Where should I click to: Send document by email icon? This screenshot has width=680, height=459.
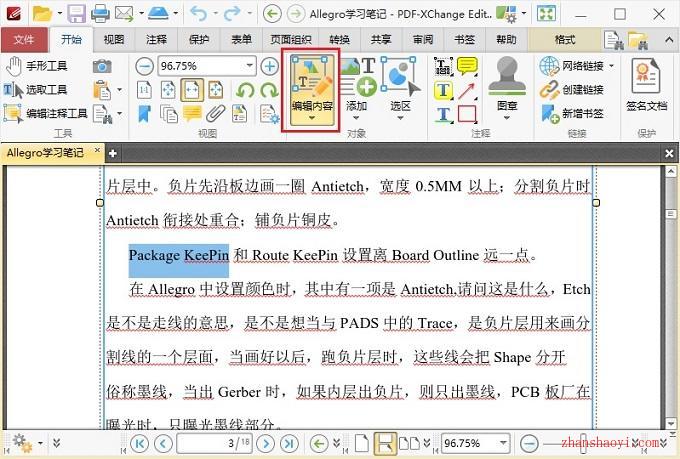pyautogui.click(x=124, y=14)
